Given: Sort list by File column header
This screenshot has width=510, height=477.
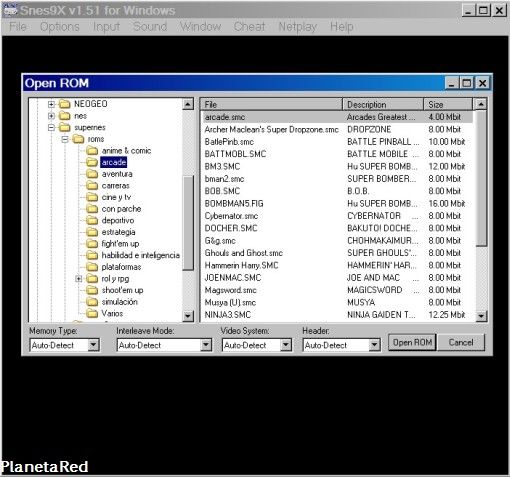Looking at the screenshot, I should point(271,104).
